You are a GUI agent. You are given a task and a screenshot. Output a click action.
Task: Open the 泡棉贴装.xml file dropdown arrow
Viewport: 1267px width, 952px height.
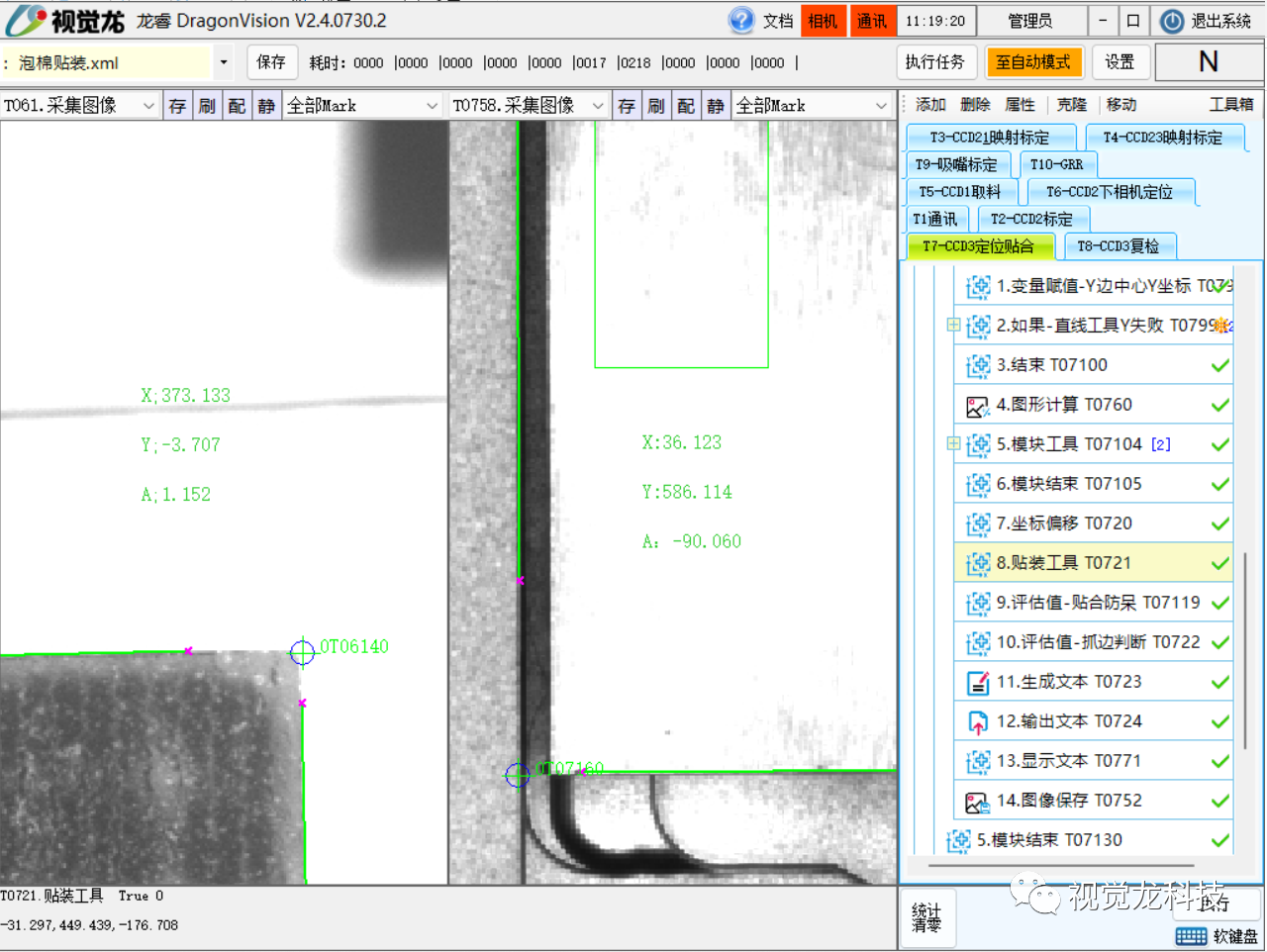click(x=224, y=62)
